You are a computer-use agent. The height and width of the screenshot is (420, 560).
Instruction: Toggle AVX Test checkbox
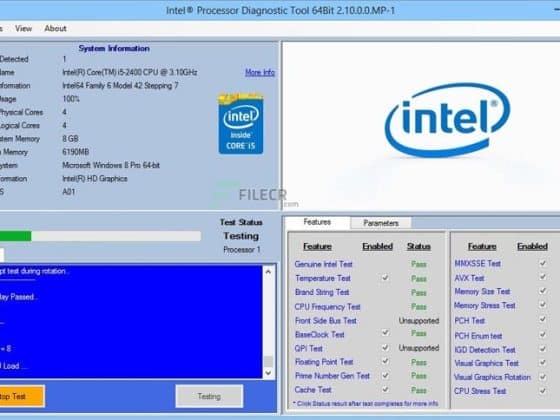coord(543,277)
